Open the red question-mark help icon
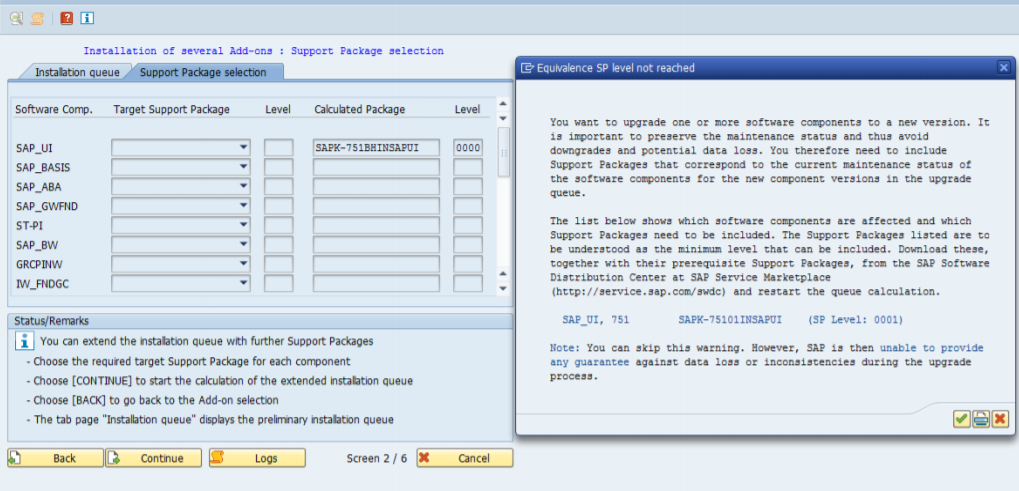 66,18
